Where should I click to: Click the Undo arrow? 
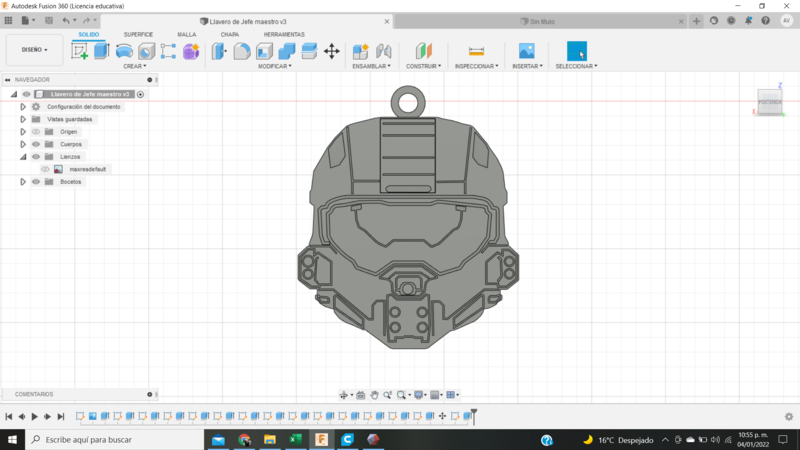click(x=66, y=20)
